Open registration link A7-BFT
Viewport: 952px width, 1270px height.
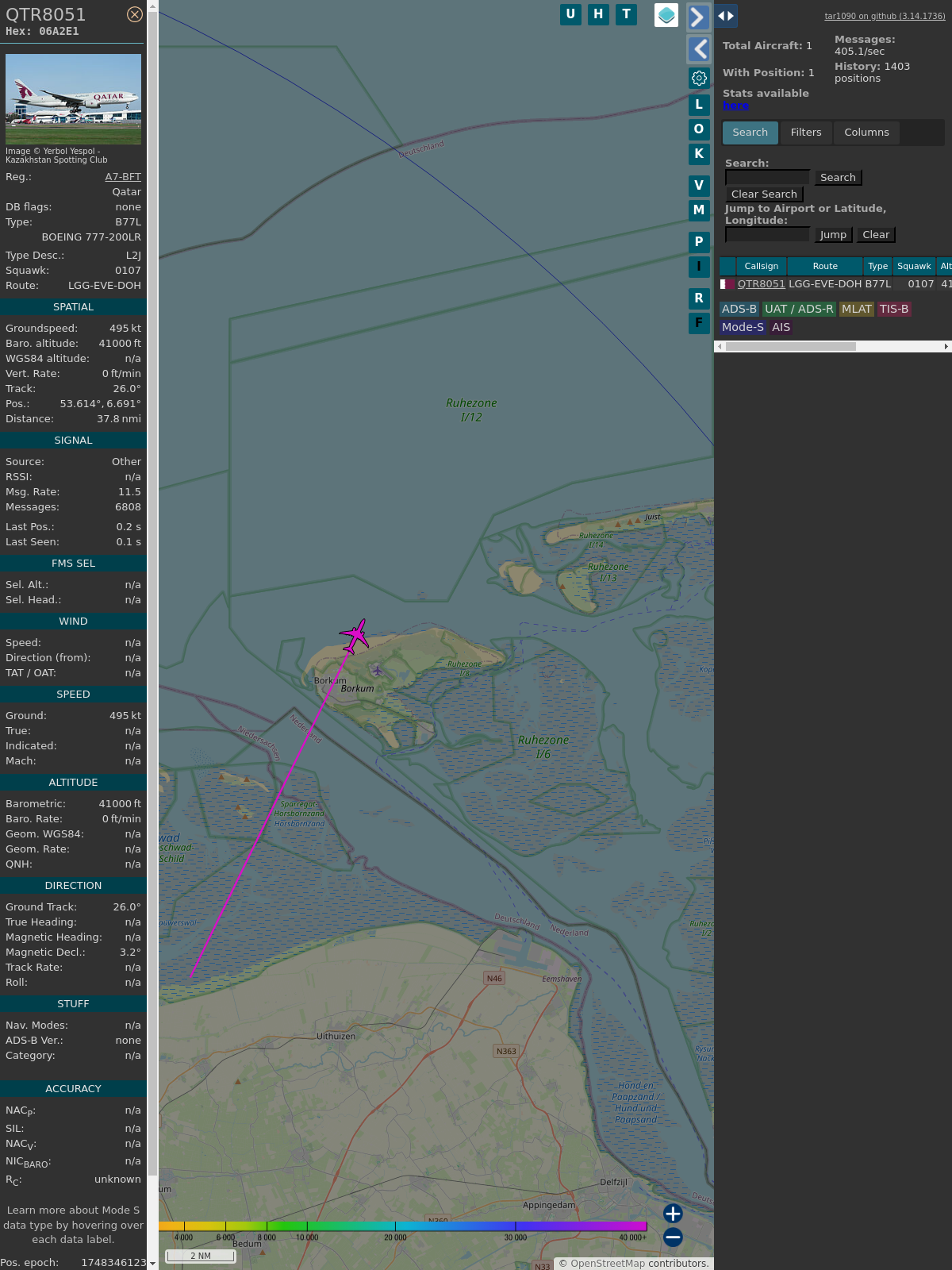(x=123, y=177)
